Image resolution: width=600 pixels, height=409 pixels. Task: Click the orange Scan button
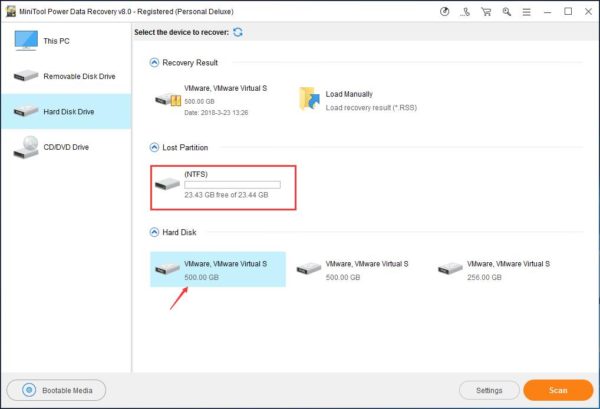(x=558, y=390)
